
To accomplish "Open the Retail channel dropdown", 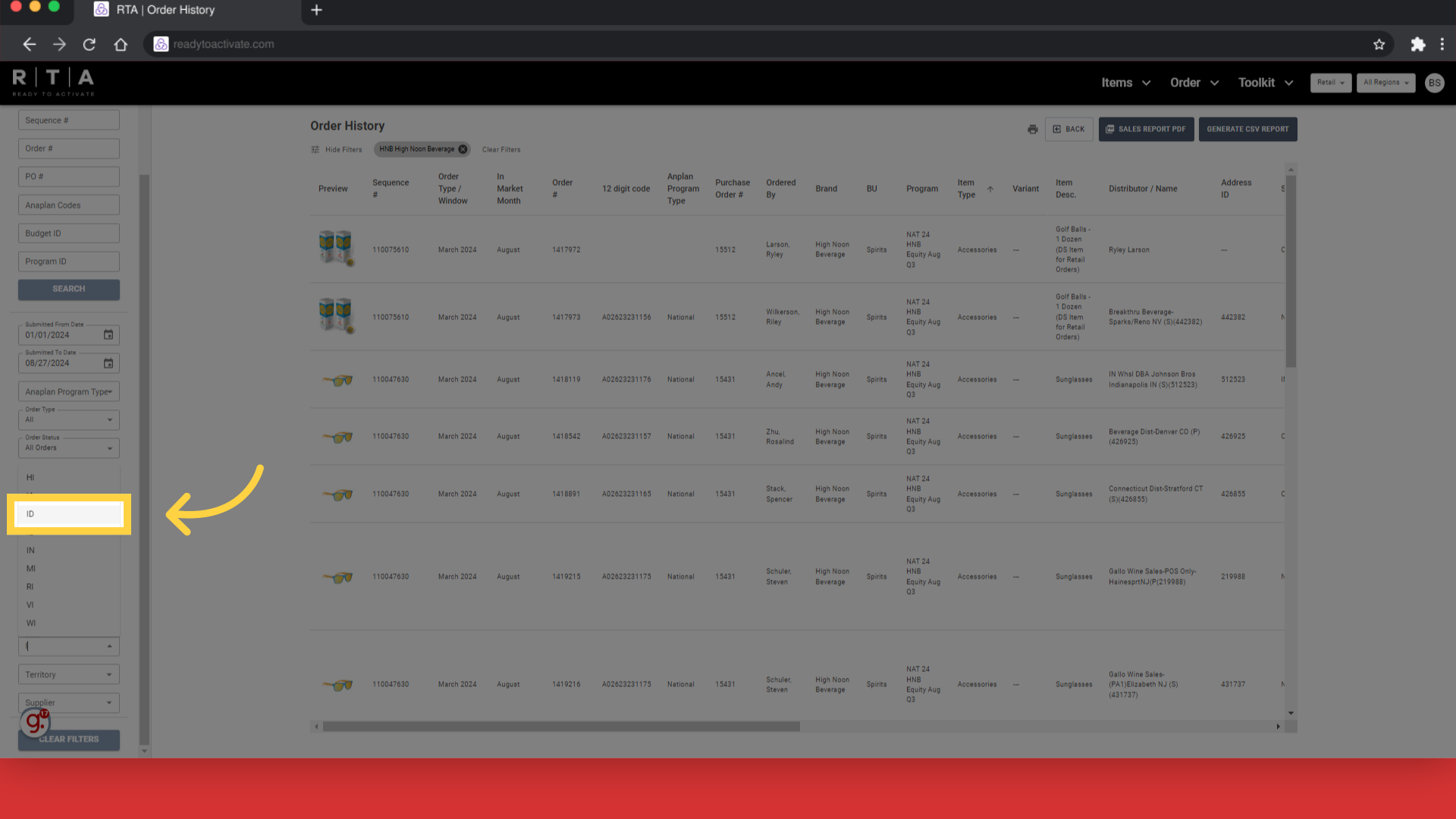I will [x=1331, y=83].
